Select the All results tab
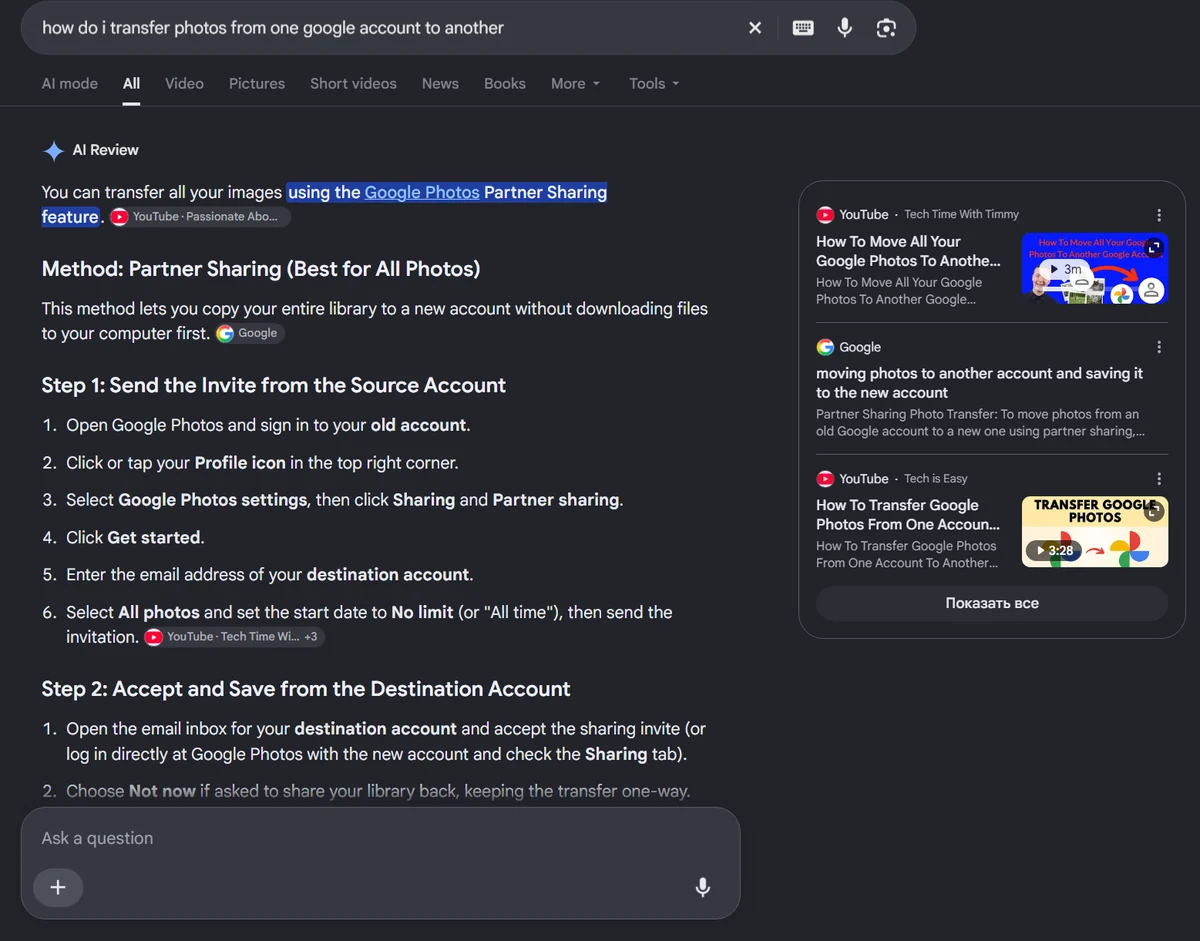Image resolution: width=1200 pixels, height=941 pixels. tap(131, 84)
